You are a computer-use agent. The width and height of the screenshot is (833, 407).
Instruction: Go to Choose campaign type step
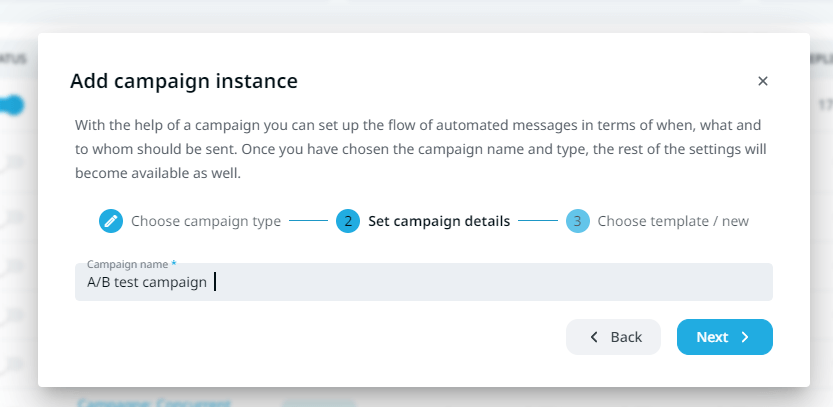coord(206,221)
